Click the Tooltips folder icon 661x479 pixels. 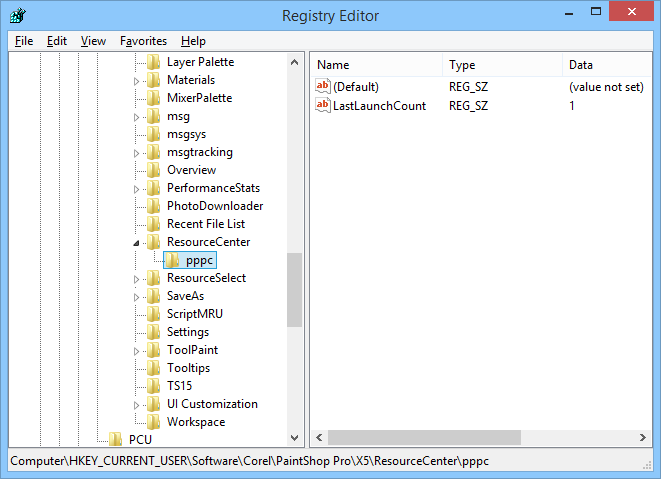tap(153, 368)
